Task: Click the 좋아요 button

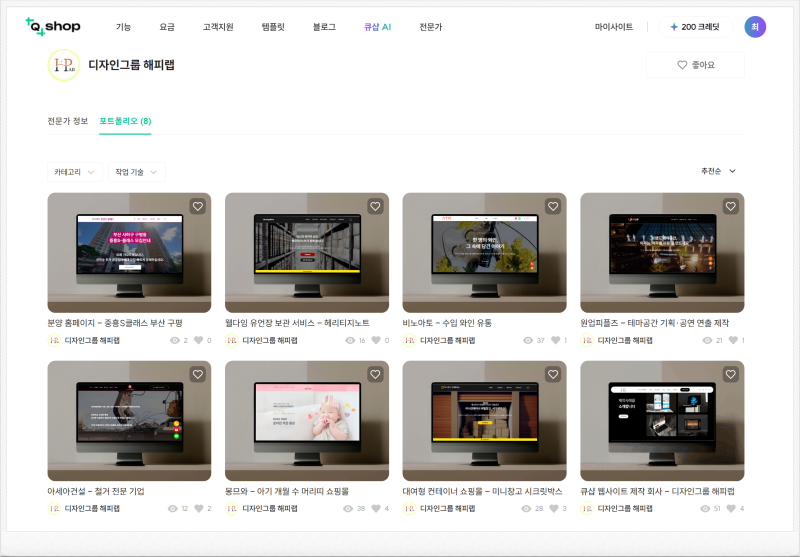Action: (695, 65)
